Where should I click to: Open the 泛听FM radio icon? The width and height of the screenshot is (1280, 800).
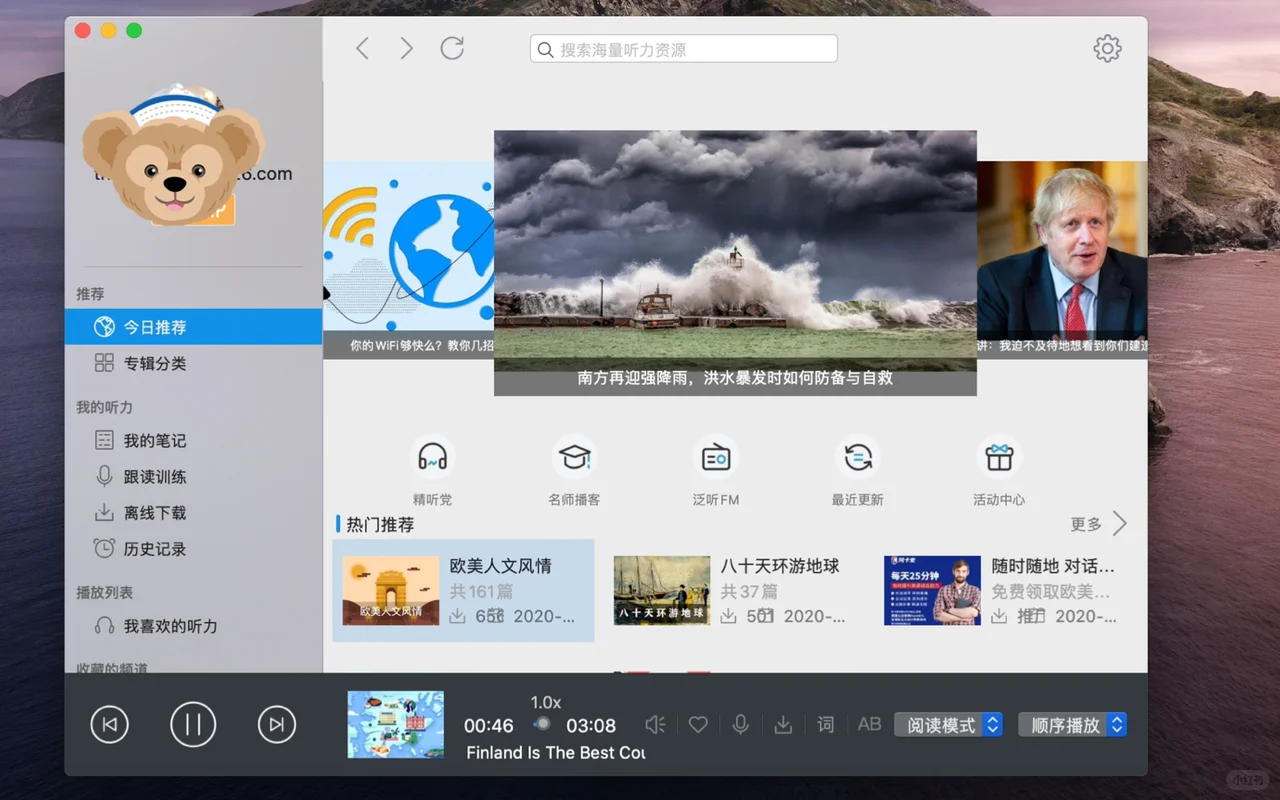click(x=716, y=460)
